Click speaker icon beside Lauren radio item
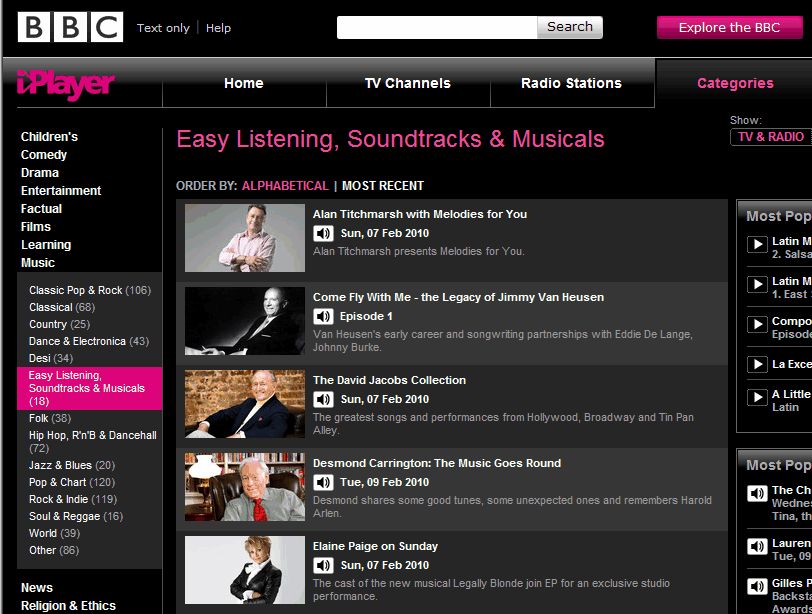812x614 pixels. pyautogui.click(x=757, y=546)
